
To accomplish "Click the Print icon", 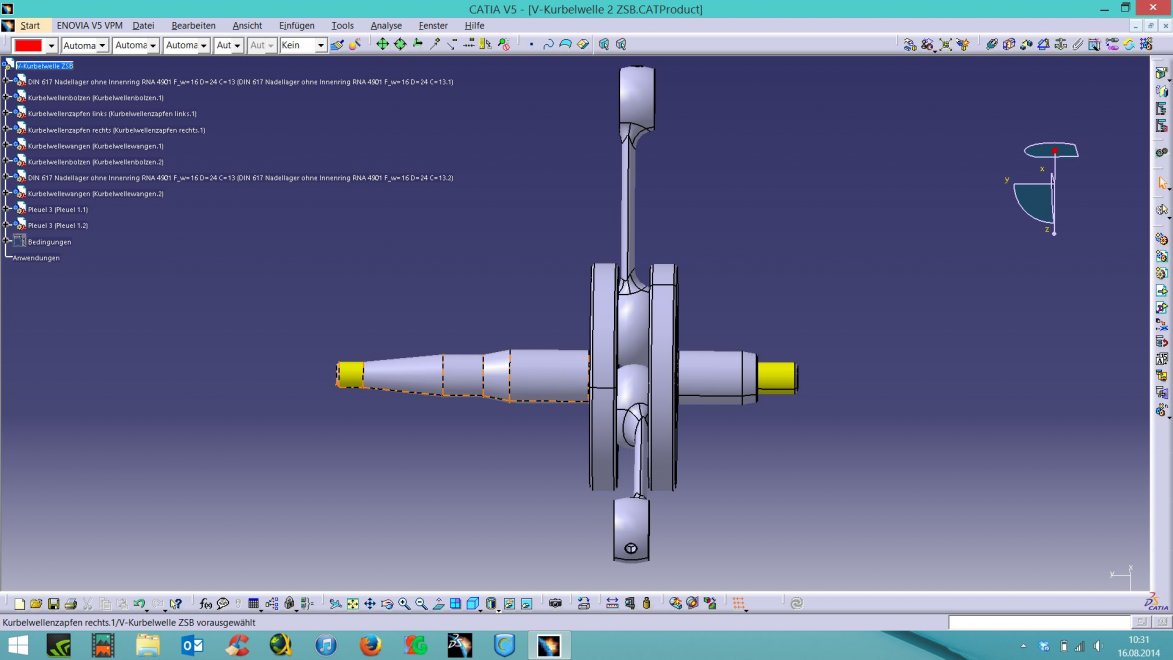I will tap(71, 604).
